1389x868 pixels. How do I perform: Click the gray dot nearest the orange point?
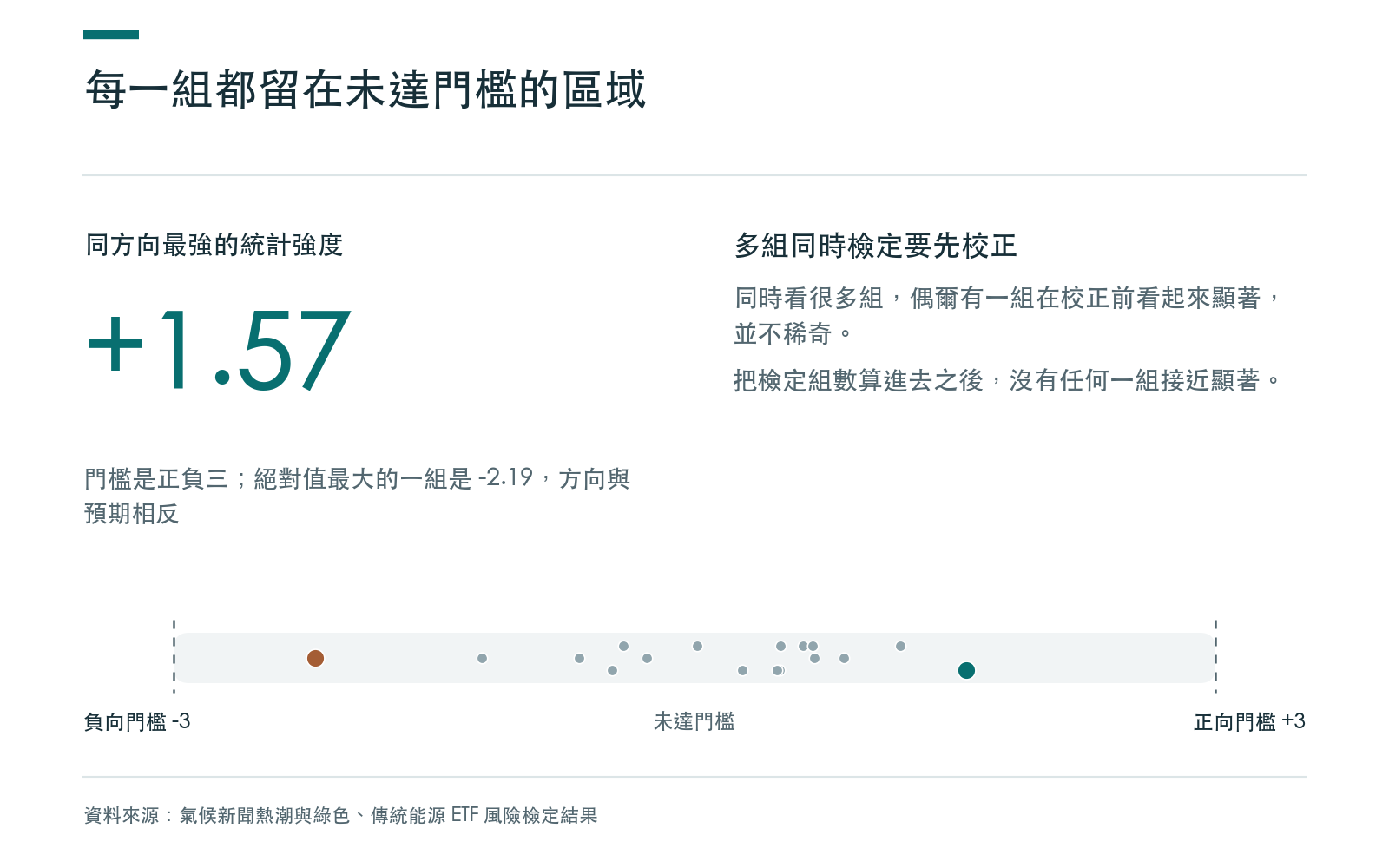pos(482,658)
